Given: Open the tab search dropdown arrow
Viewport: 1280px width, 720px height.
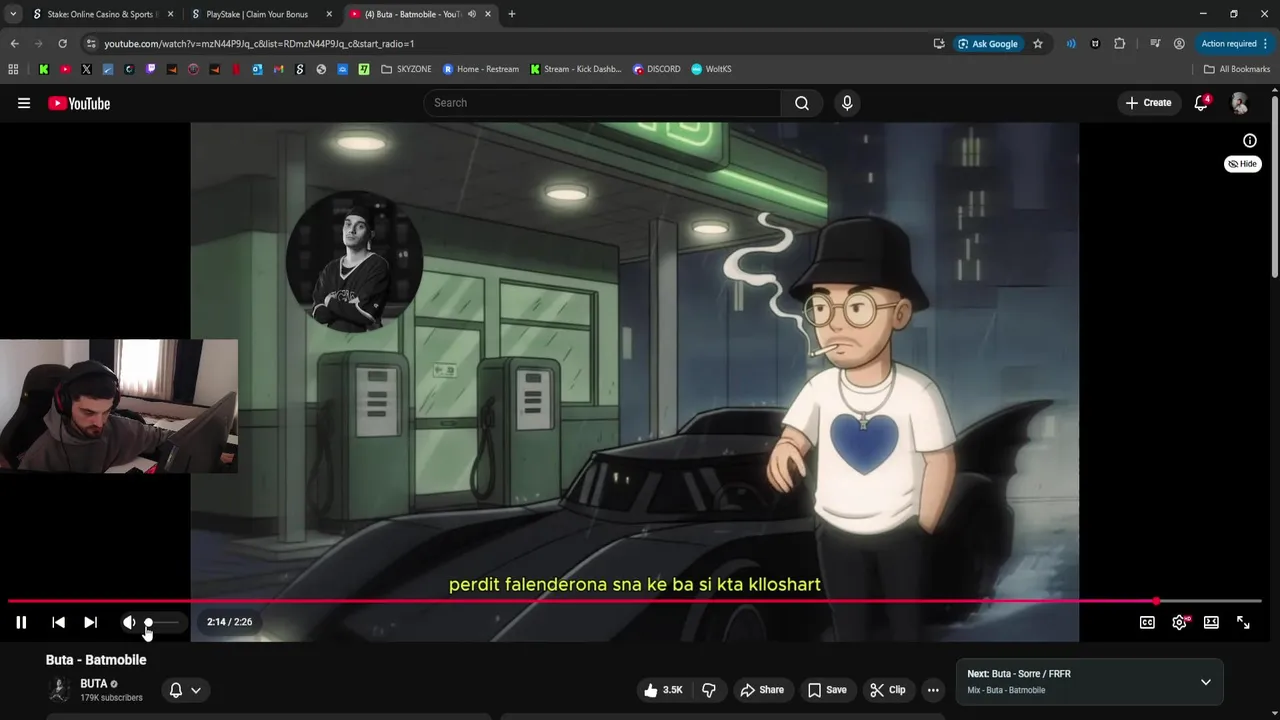Looking at the screenshot, I should (13, 14).
